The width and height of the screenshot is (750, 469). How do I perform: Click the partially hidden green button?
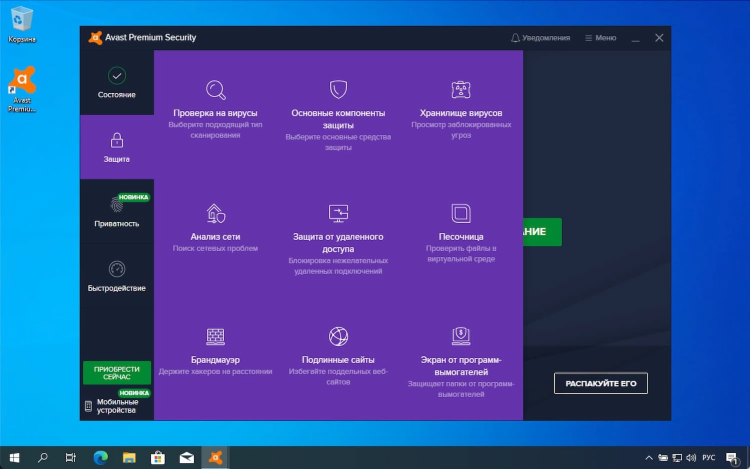[x=542, y=232]
